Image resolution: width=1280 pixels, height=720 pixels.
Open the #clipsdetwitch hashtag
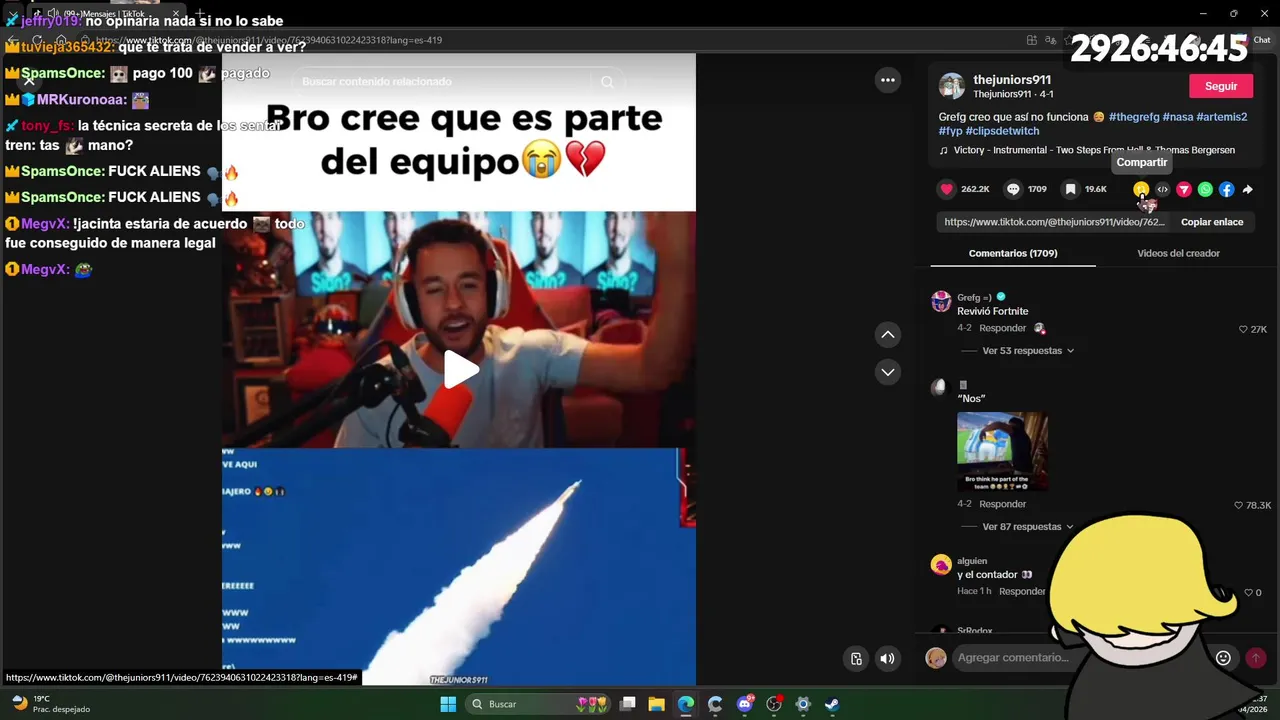click(x=1003, y=131)
